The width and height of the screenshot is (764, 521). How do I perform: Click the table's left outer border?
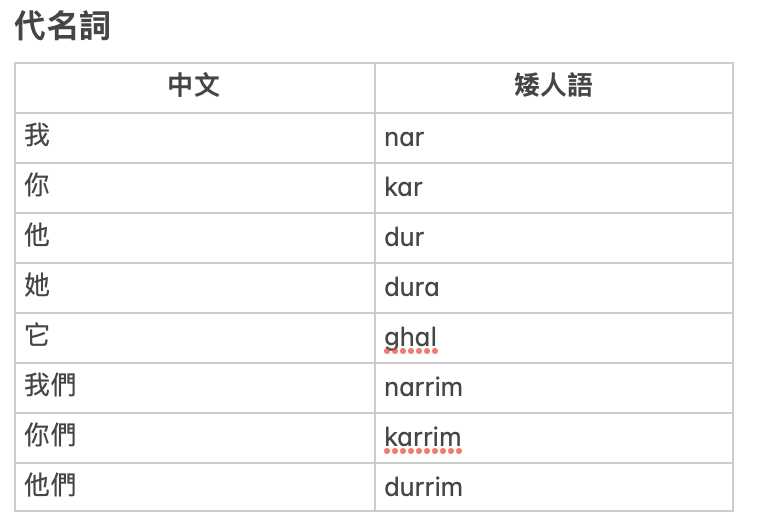[15, 287]
